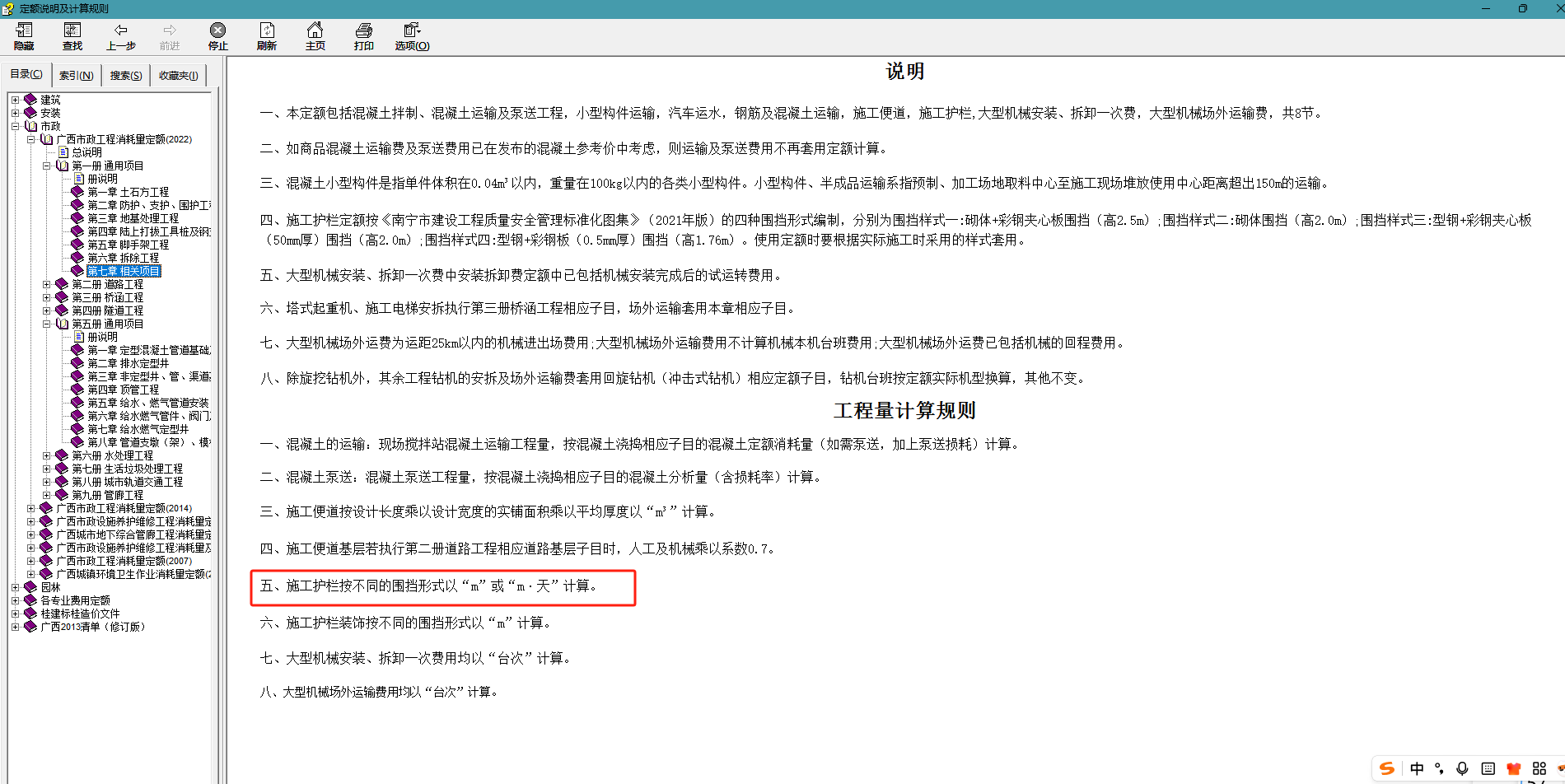This screenshot has width=1565, height=784.
Task: Open the 查找 find tool
Action: (72, 37)
